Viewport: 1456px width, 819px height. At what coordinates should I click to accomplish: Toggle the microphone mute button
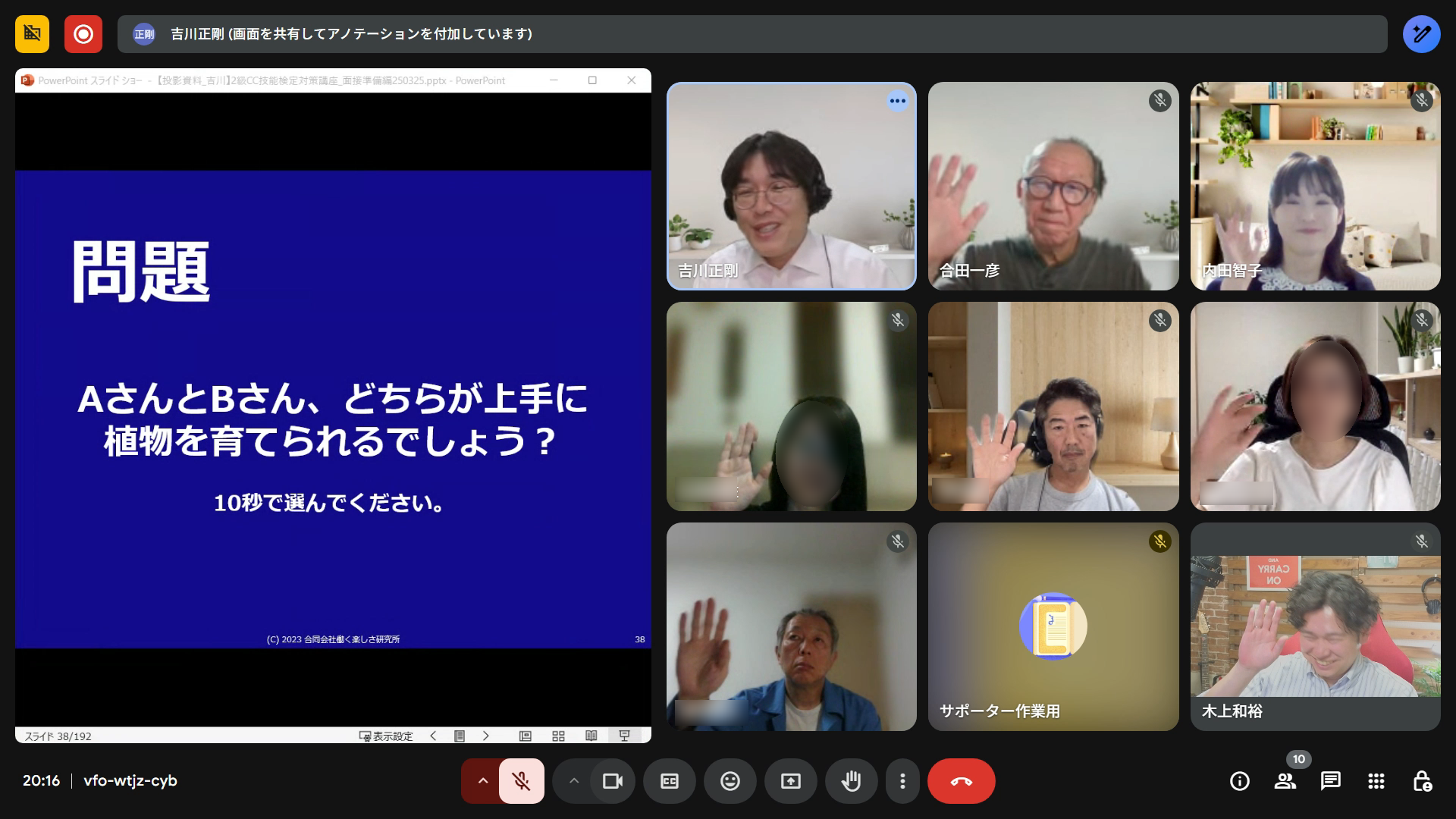[521, 781]
